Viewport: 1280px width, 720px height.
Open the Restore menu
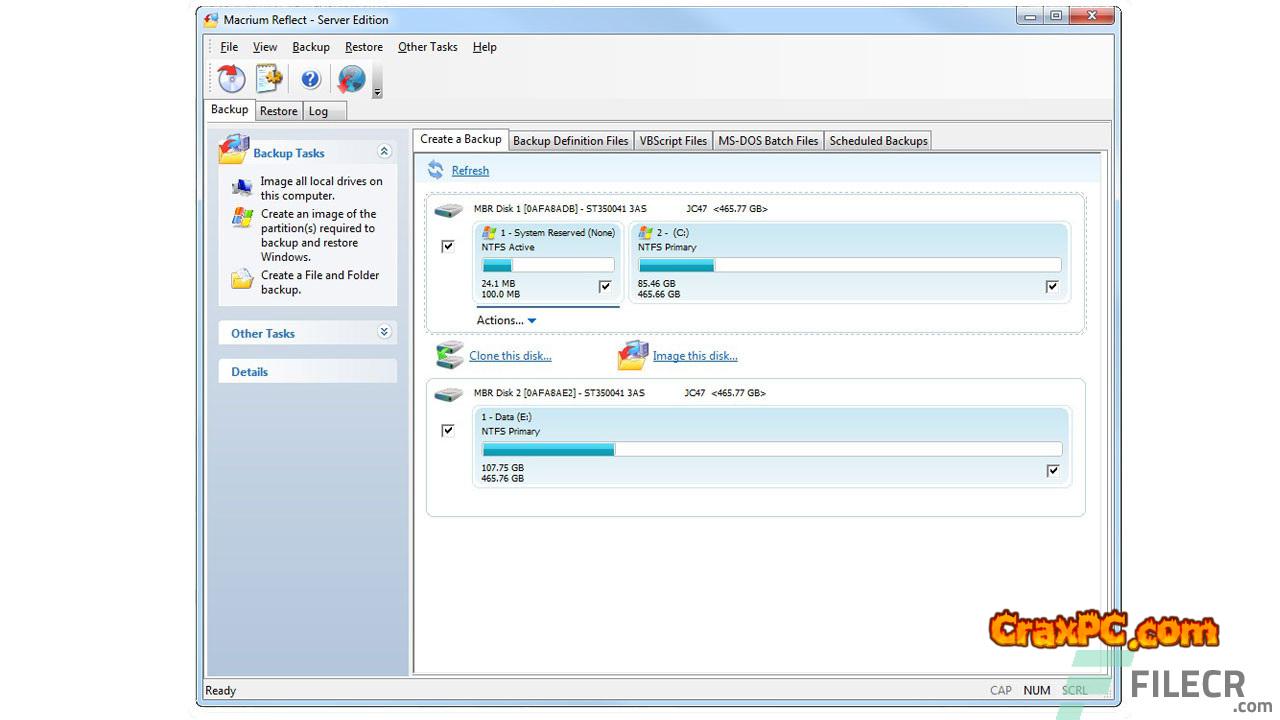pos(364,47)
